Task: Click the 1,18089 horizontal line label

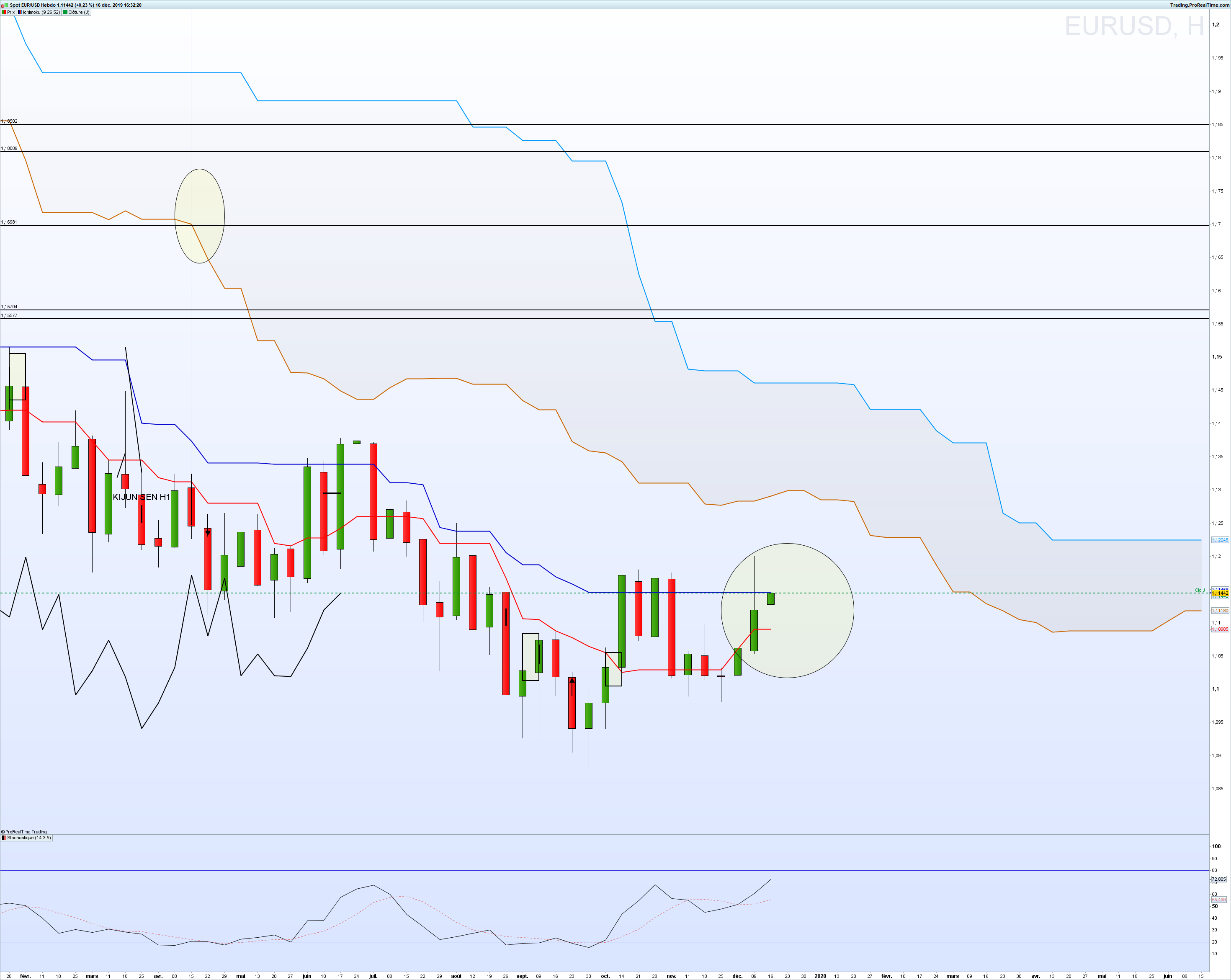Action: pos(9,149)
